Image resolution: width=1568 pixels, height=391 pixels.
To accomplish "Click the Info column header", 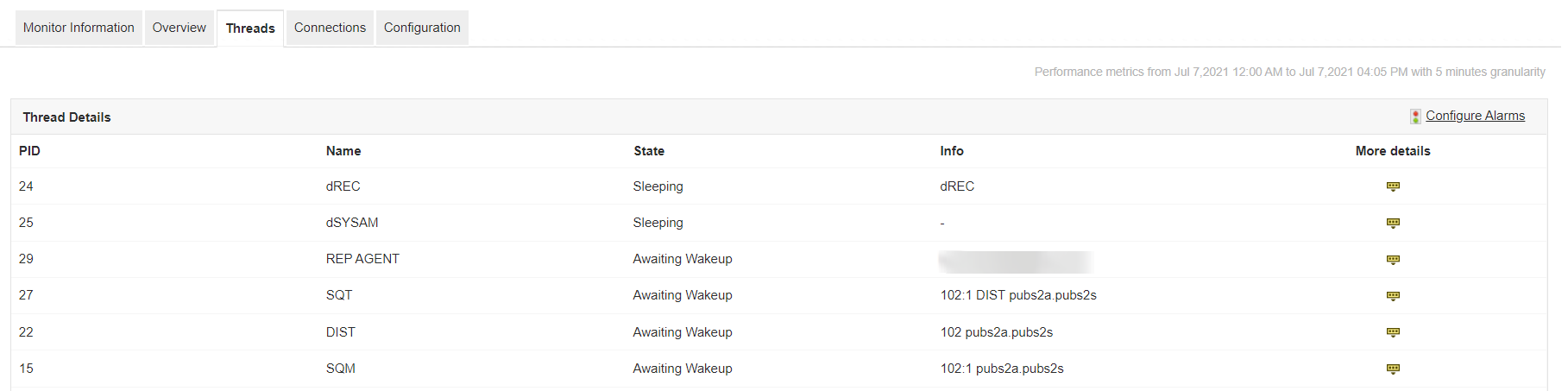I will tap(952, 151).
